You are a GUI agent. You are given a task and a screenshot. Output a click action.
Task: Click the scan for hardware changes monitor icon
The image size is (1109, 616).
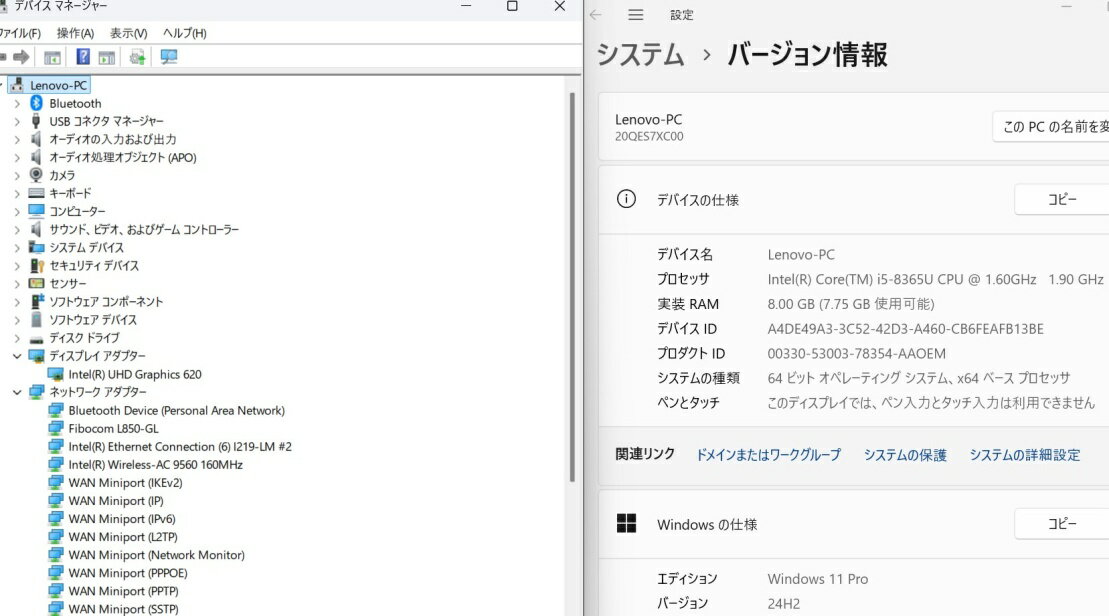168,57
